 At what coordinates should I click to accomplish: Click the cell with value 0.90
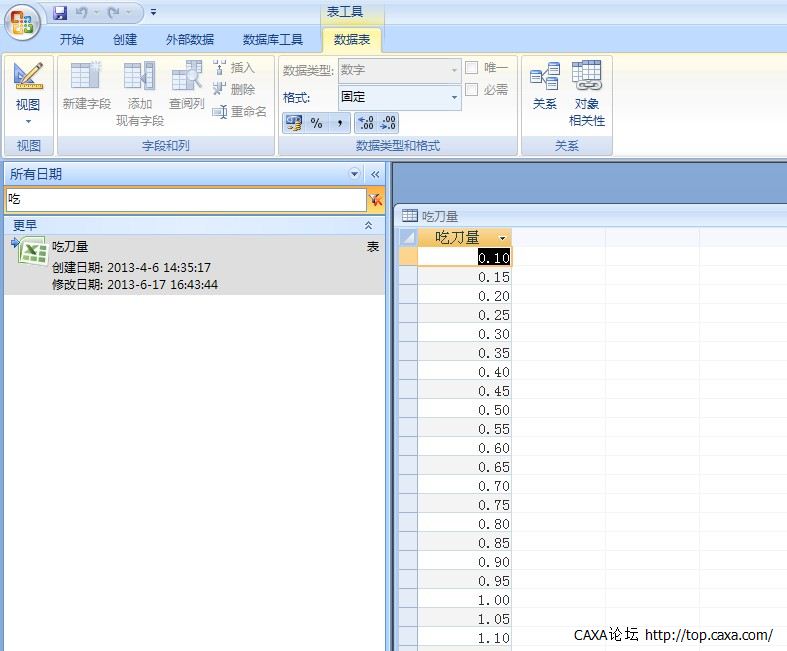pos(464,562)
